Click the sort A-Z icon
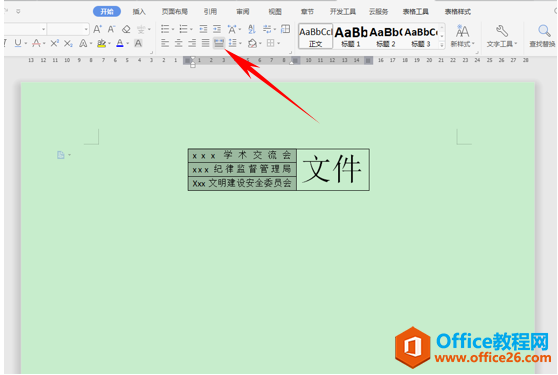This screenshot has height=375, width=558. [x=252, y=29]
